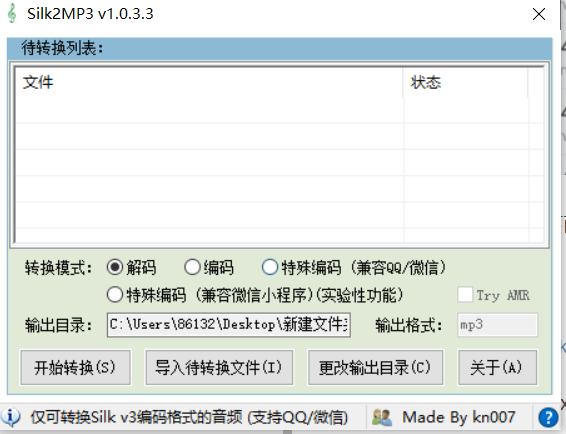Click the green treble clef app icon
Screen dimensions: 566x434
click(x=12, y=13)
